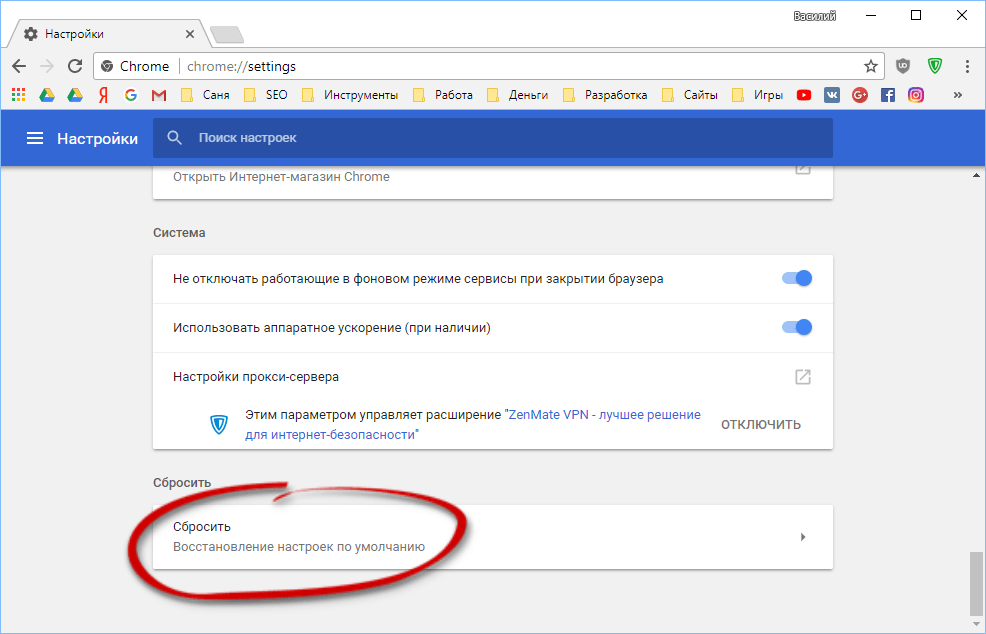Screen dimensions: 986x634
Task: Bookmark this page with the star icon
Action: point(870,66)
